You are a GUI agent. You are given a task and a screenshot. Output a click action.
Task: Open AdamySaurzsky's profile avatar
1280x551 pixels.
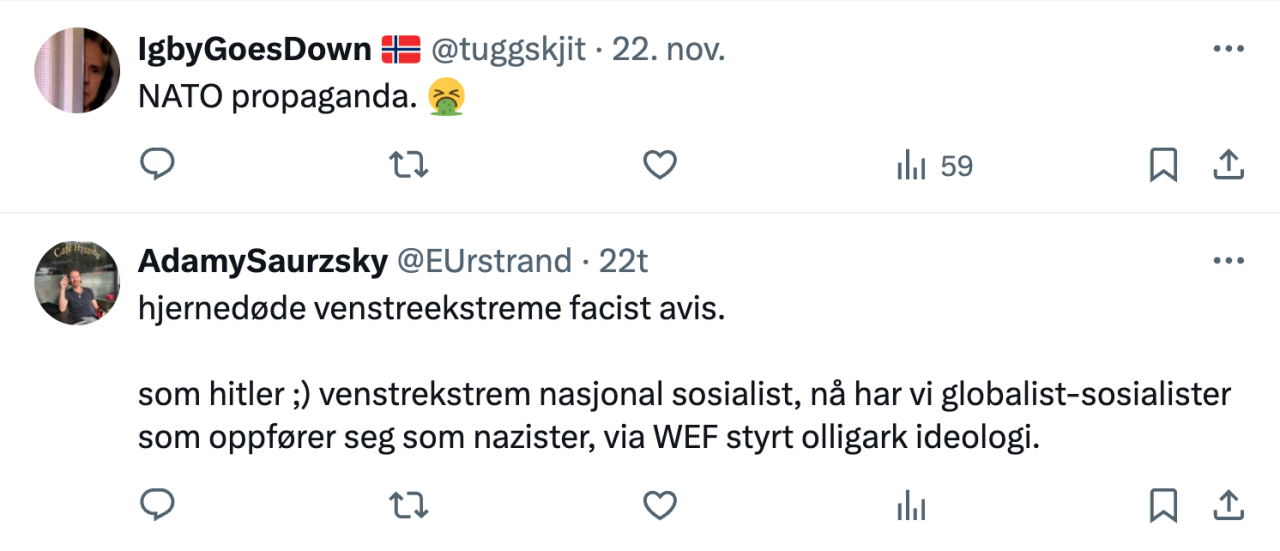[77, 282]
